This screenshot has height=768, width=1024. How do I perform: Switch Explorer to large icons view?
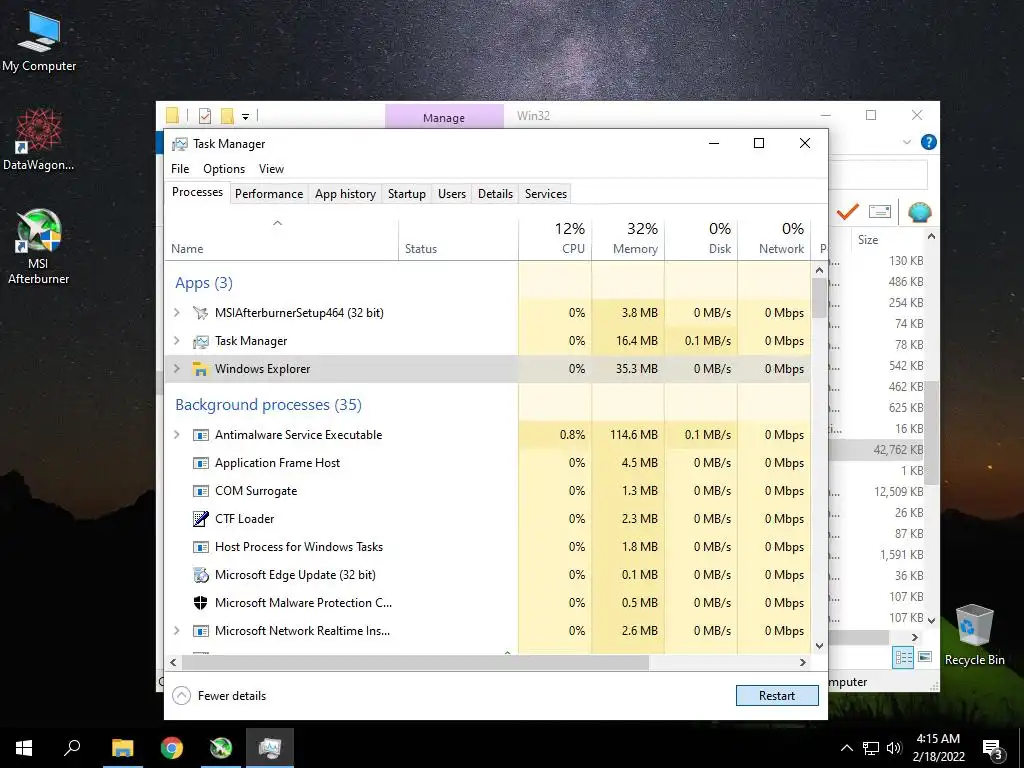[925, 657]
